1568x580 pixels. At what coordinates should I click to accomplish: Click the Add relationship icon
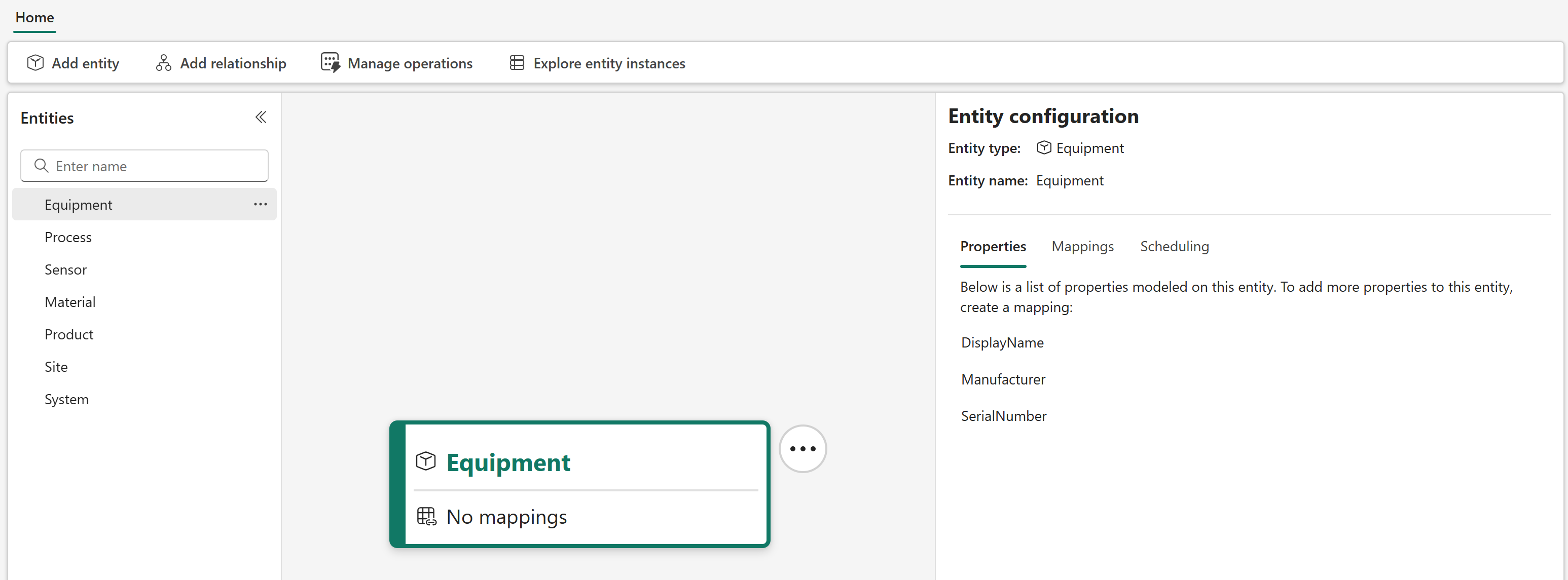pos(164,63)
